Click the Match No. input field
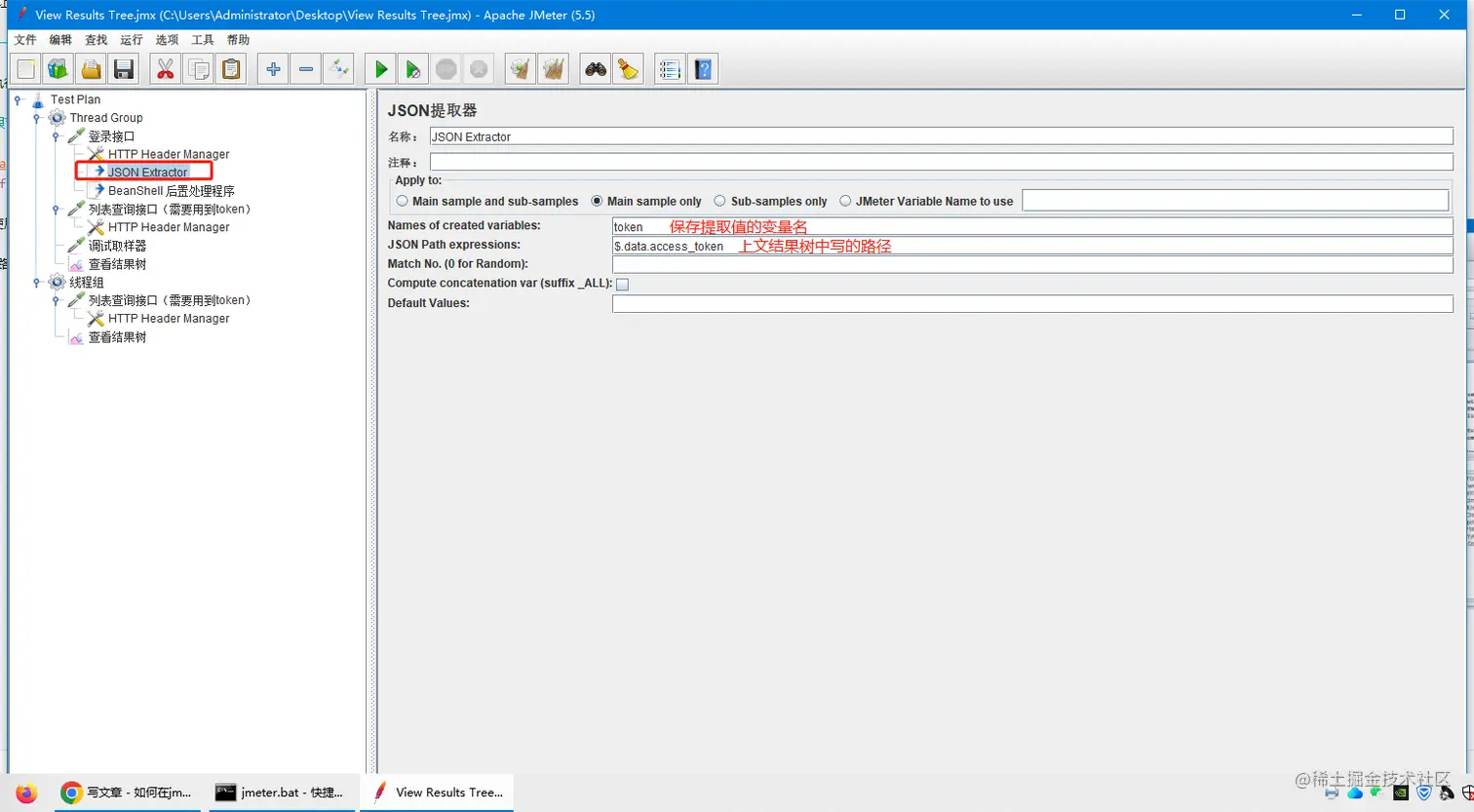Screen dimensions: 1474x812 pyautogui.click(x=1032, y=264)
